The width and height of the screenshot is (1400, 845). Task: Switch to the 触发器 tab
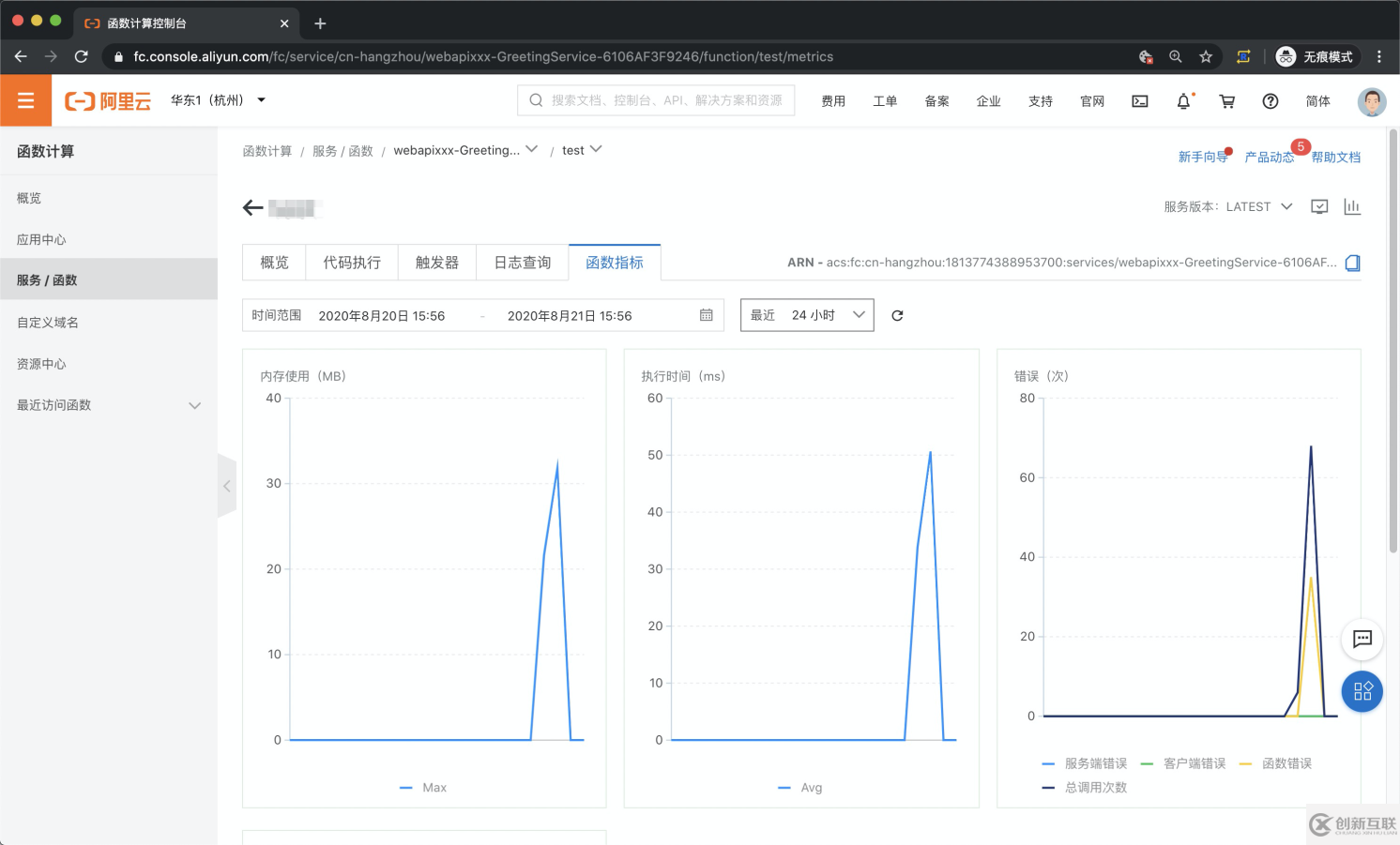pyautogui.click(x=437, y=263)
